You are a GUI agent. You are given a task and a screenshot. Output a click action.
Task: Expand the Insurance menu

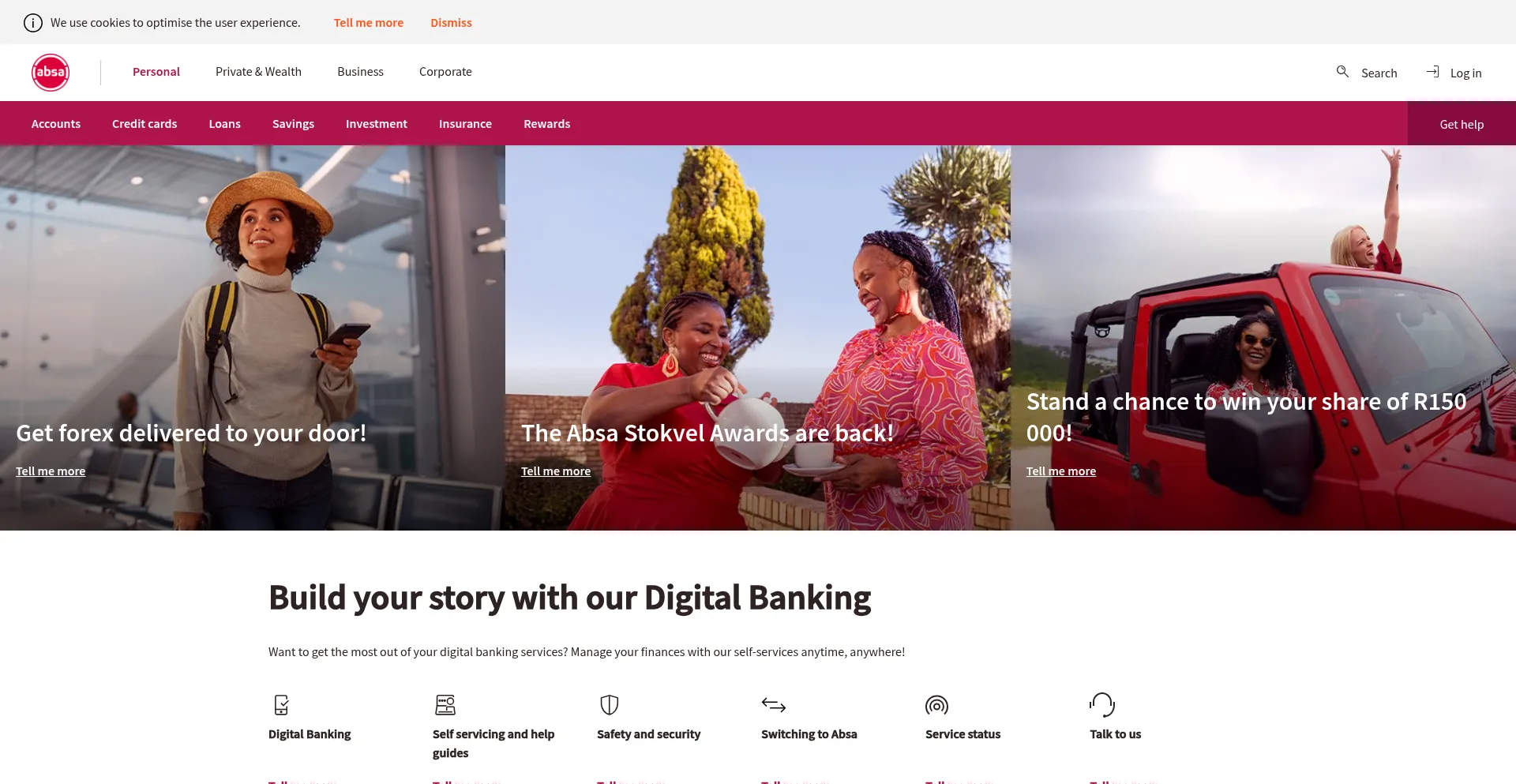pos(465,124)
